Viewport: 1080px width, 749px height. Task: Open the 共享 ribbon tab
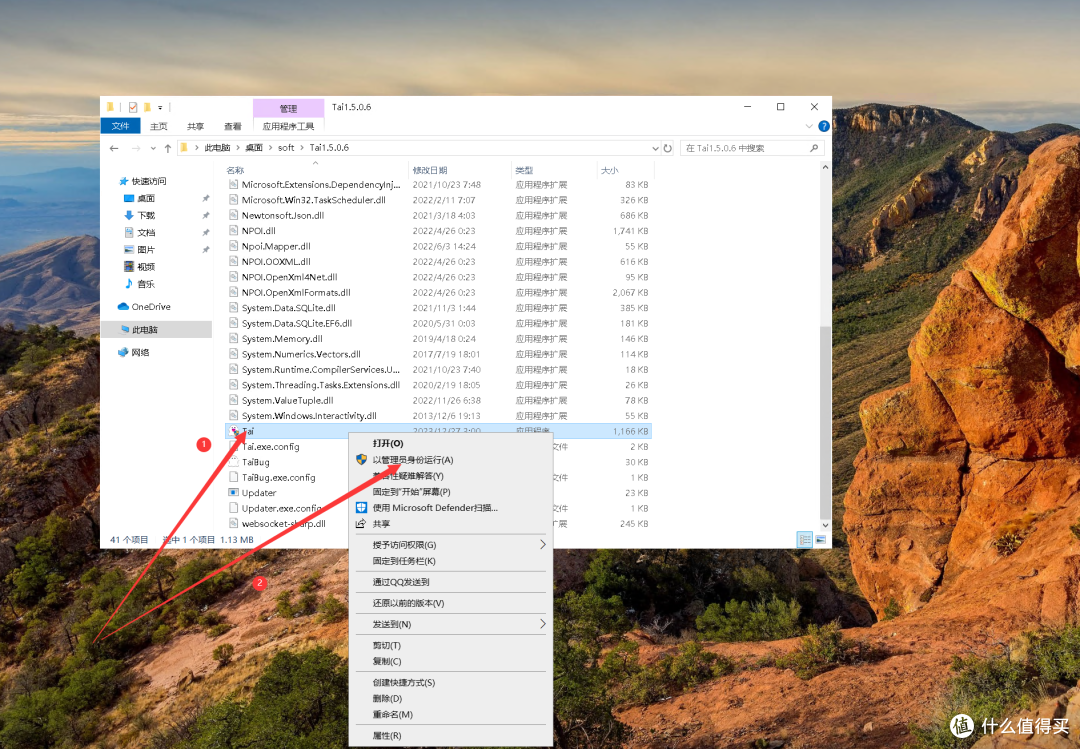pos(196,126)
